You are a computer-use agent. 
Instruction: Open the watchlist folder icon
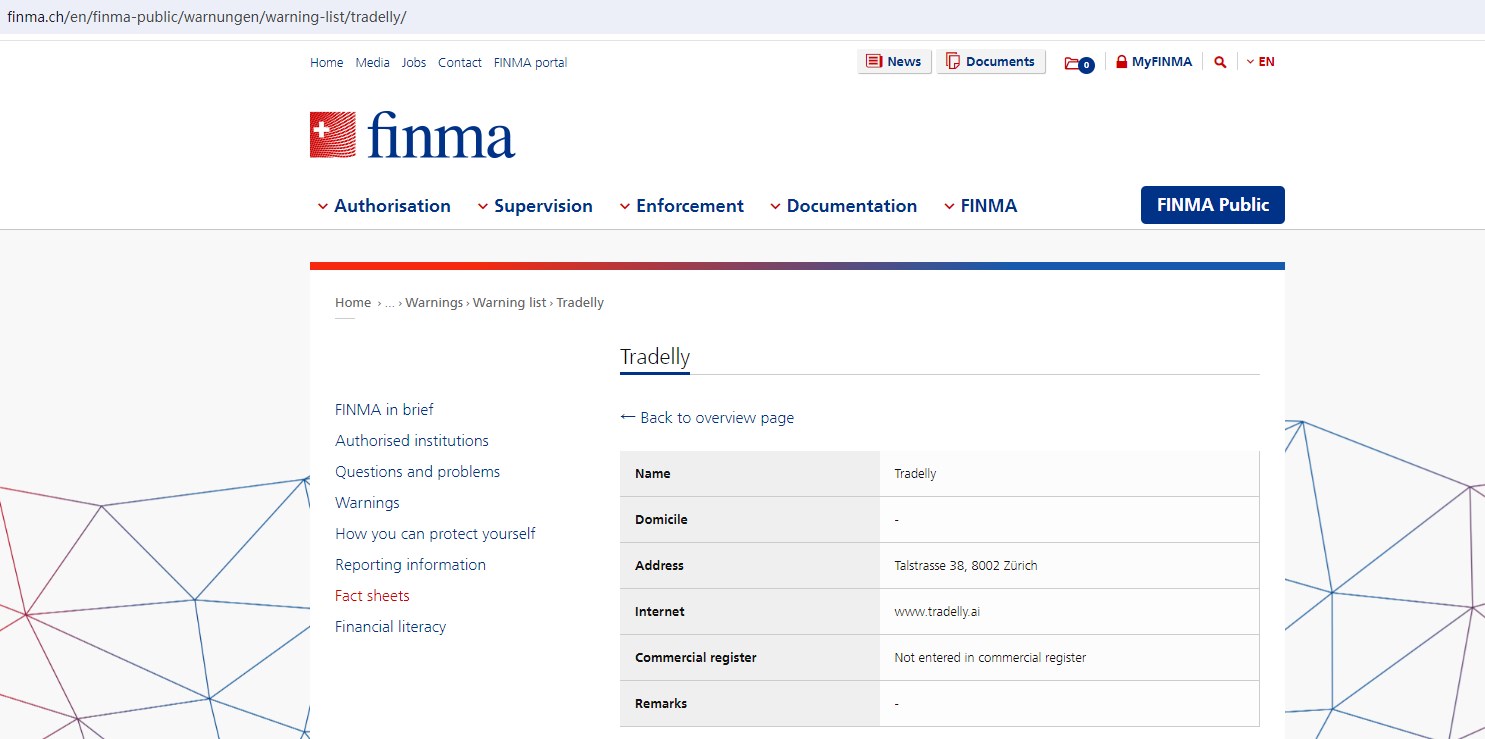(x=1079, y=63)
